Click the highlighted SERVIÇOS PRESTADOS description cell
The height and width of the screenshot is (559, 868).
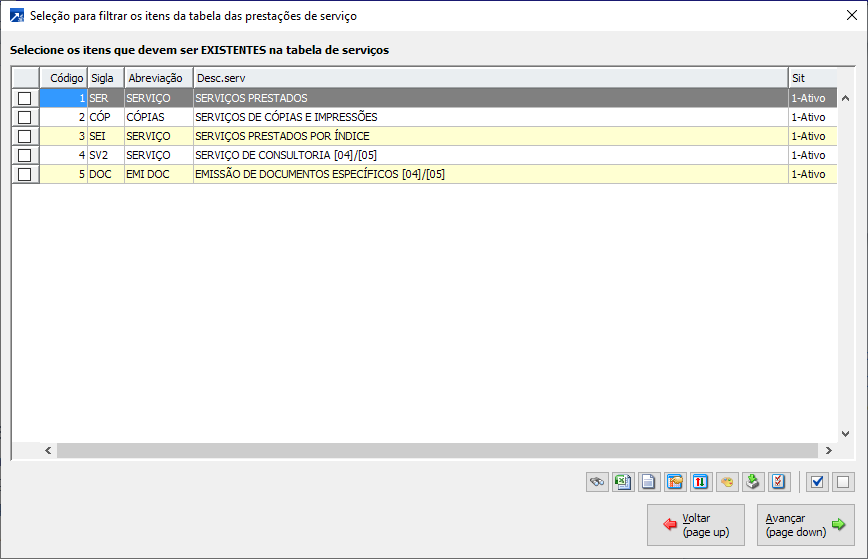(490, 98)
